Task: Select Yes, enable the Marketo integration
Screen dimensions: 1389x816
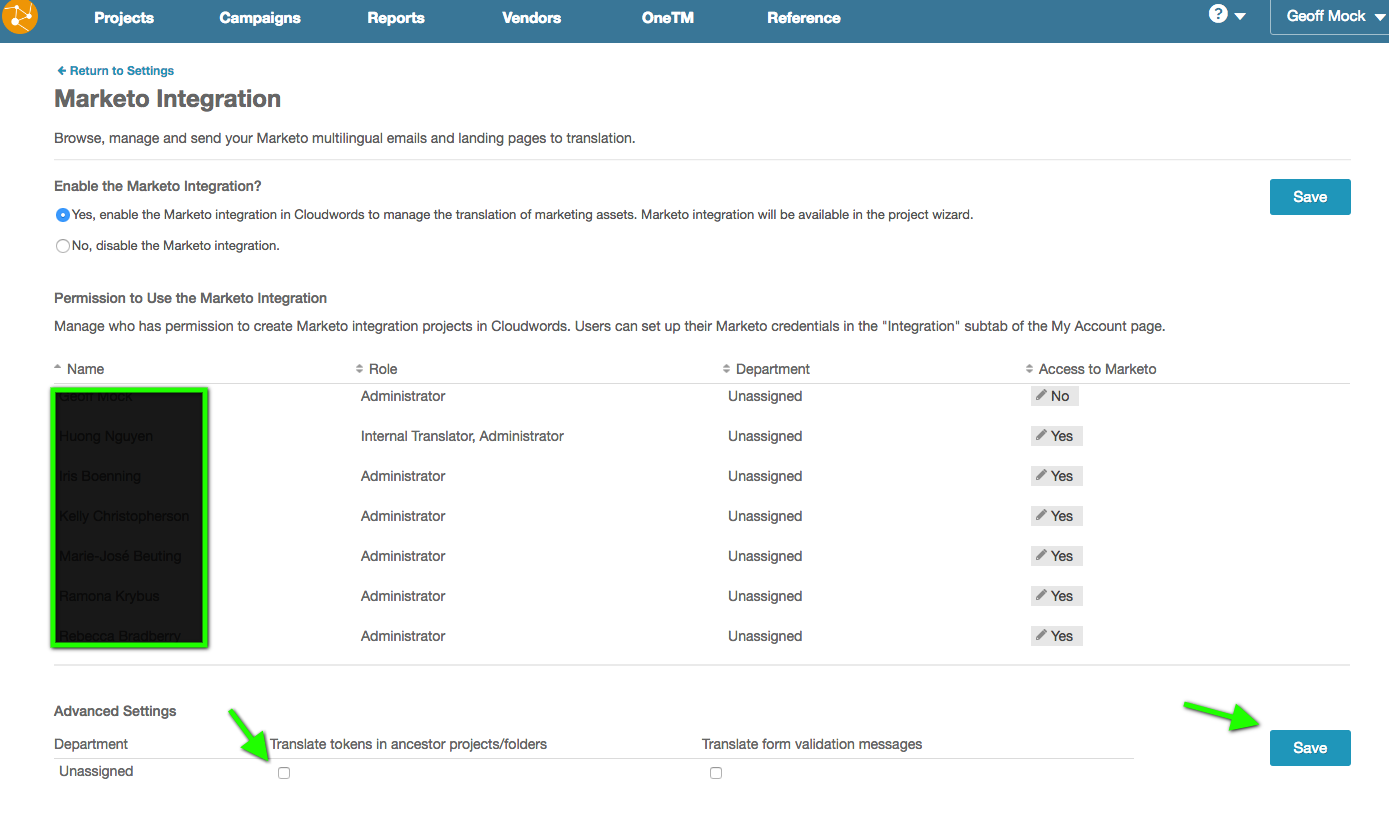Action: tap(63, 214)
